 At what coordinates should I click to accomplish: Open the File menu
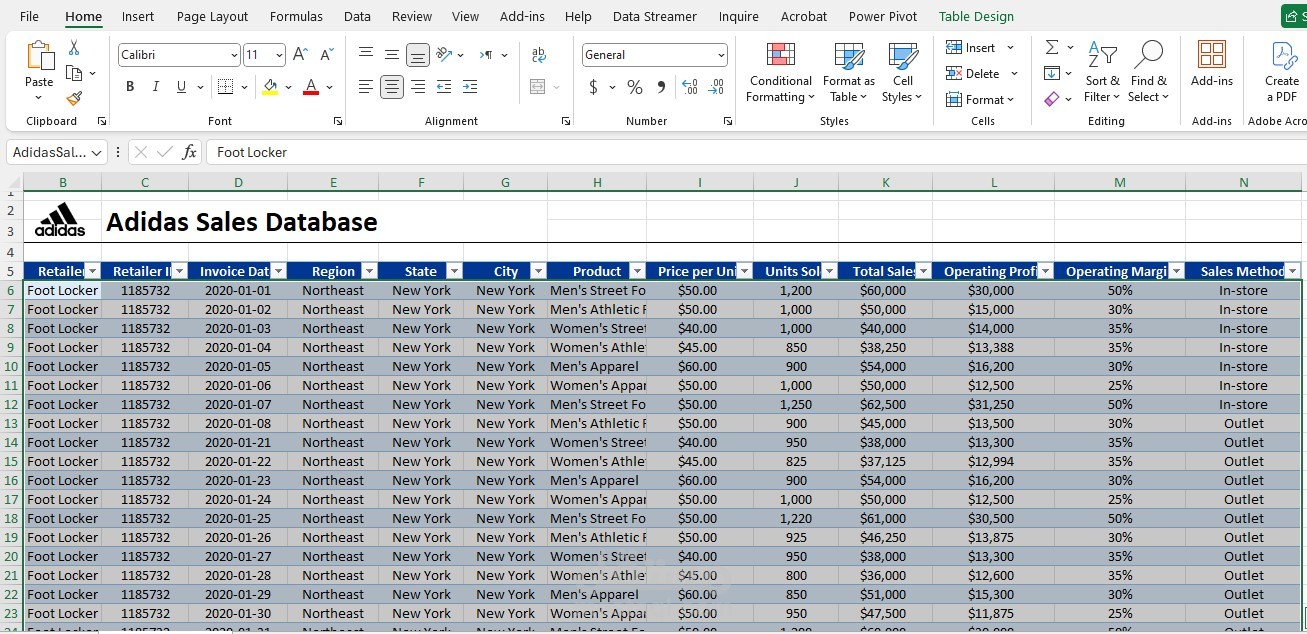[30, 16]
